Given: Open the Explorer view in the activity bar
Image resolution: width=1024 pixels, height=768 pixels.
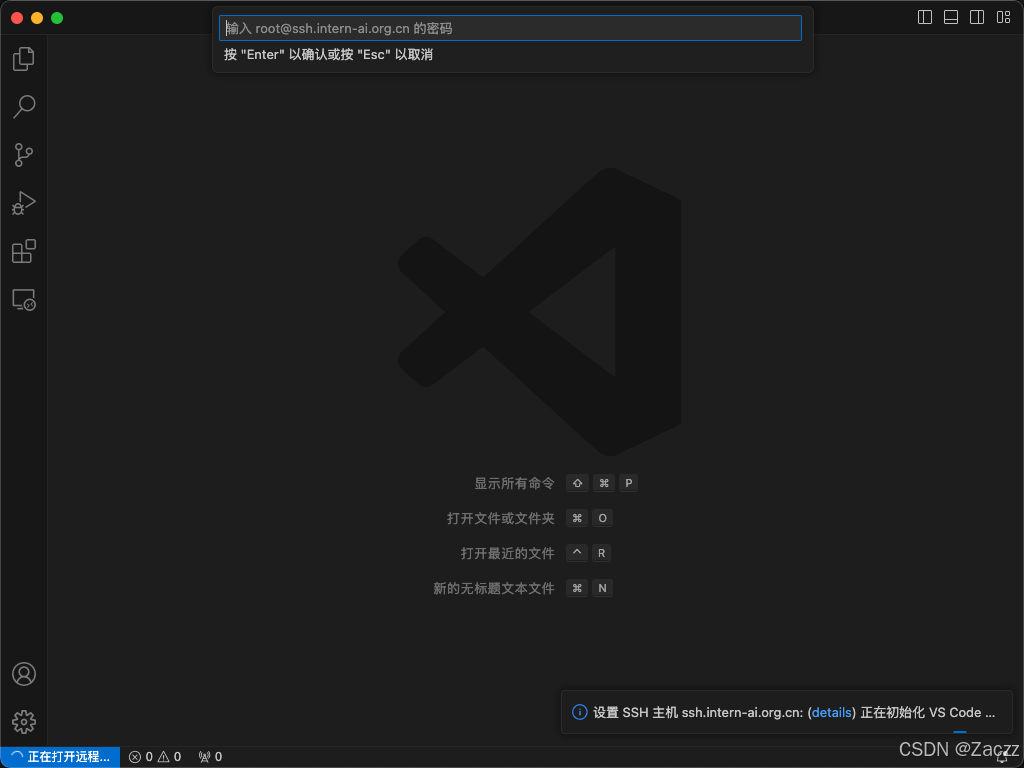Looking at the screenshot, I should 24,59.
